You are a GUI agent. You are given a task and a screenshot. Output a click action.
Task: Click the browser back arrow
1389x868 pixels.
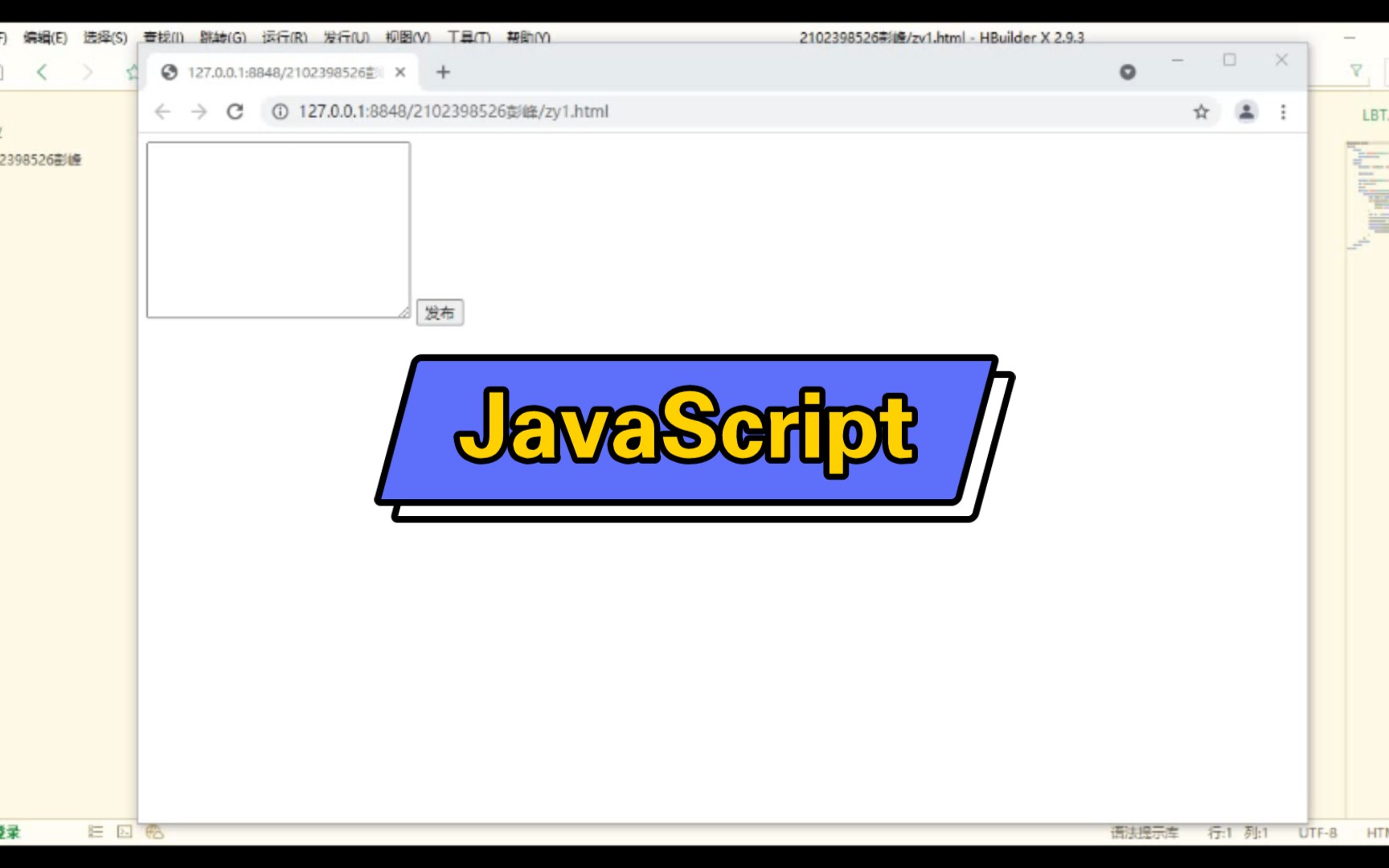(162, 112)
